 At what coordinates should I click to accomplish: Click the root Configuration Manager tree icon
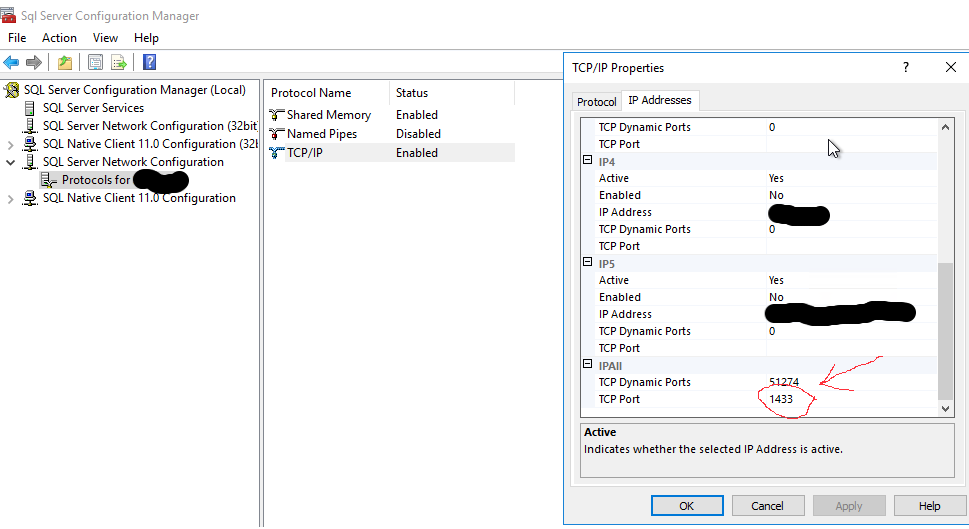click(11, 90)
